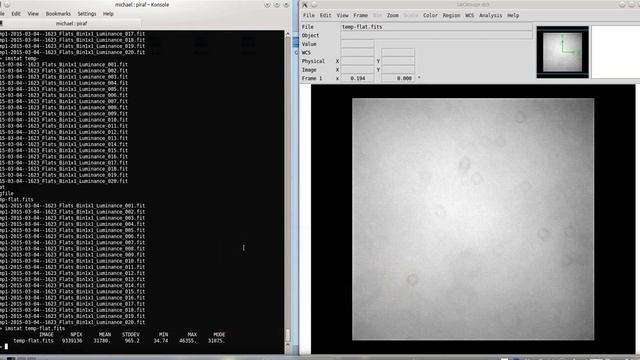Open the Edit menu in ds9
640x360 pixels.
click(x=325, y=16)
